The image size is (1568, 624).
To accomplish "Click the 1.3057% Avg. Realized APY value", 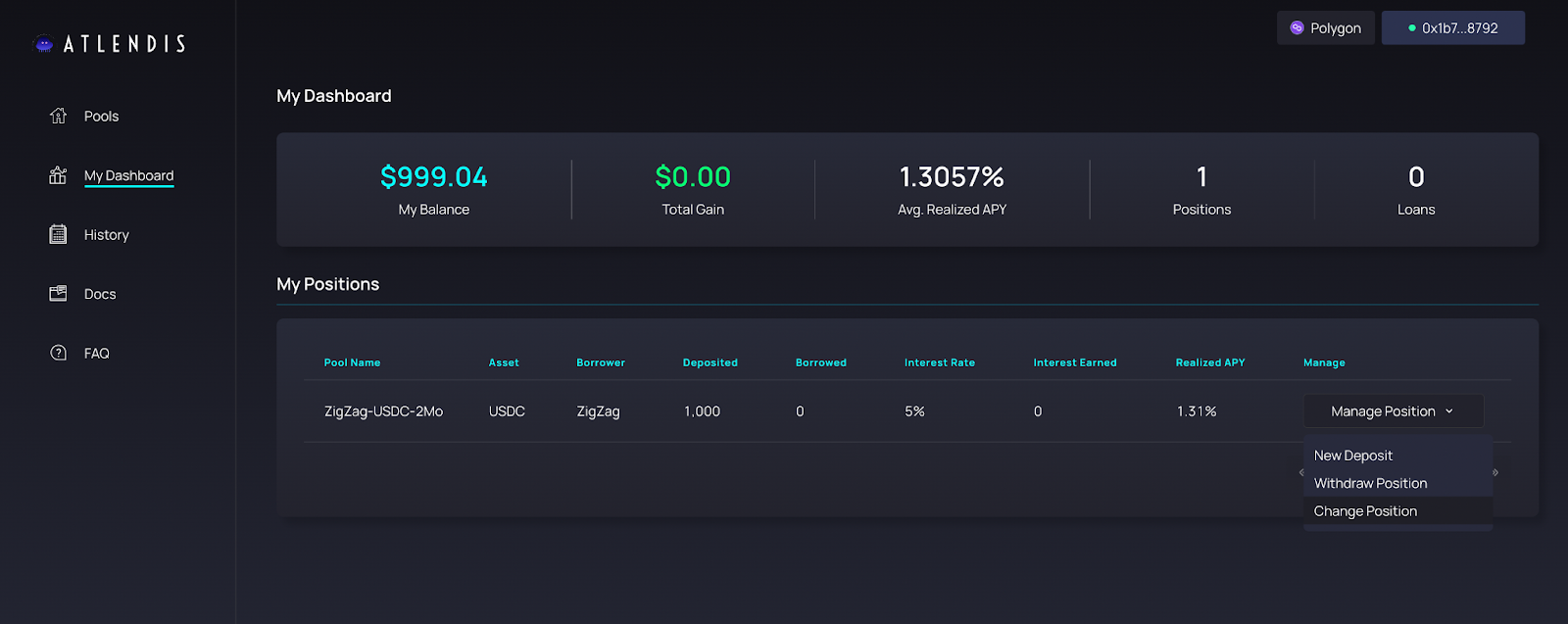I will [952, 177].
